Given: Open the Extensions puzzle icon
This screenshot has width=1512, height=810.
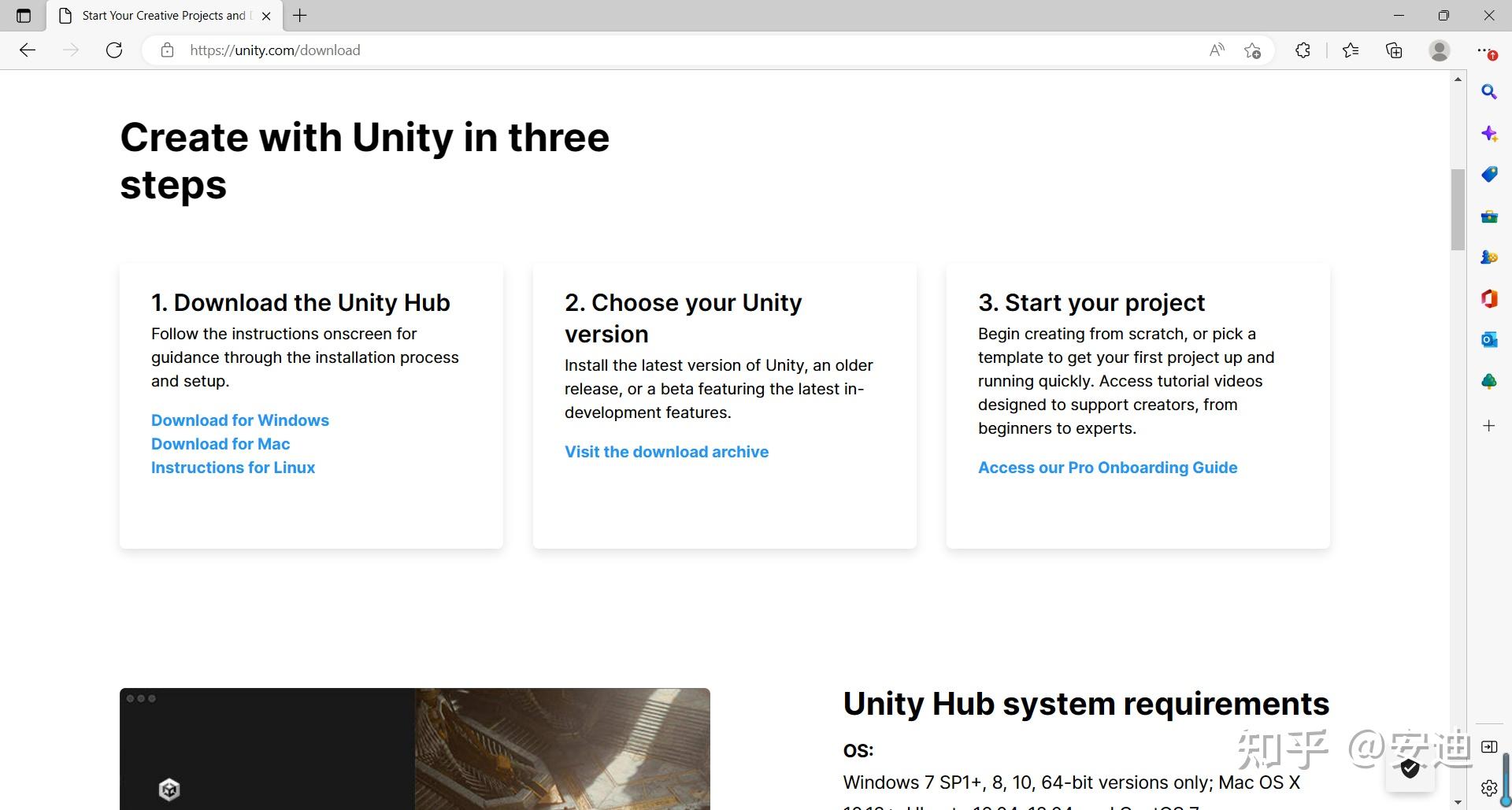Looking at the screenshot, I should [x=1302, y=50].
